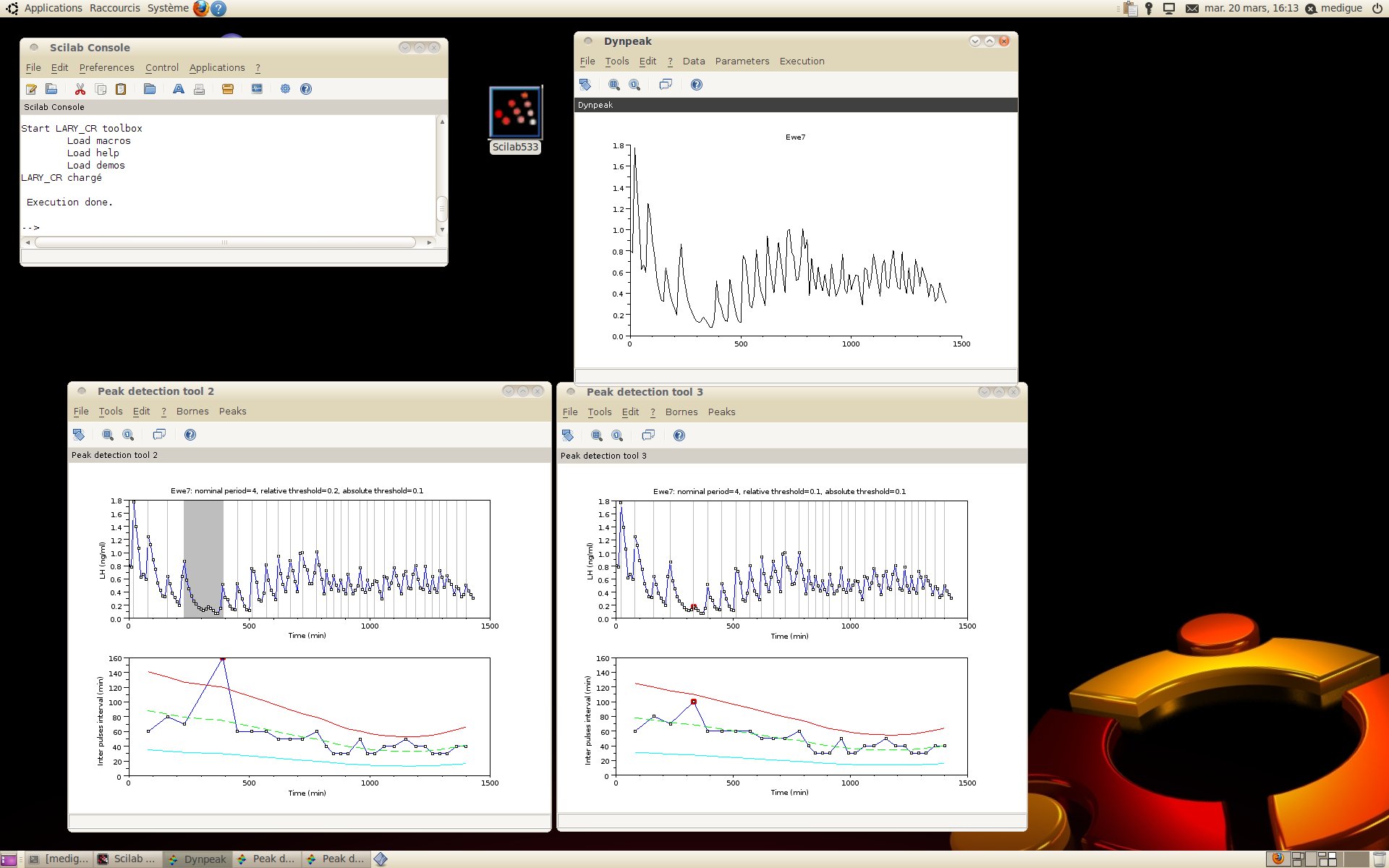Open help icon in Scilab Console toolbar
The image size is (1389, 868).
(306, 89)
